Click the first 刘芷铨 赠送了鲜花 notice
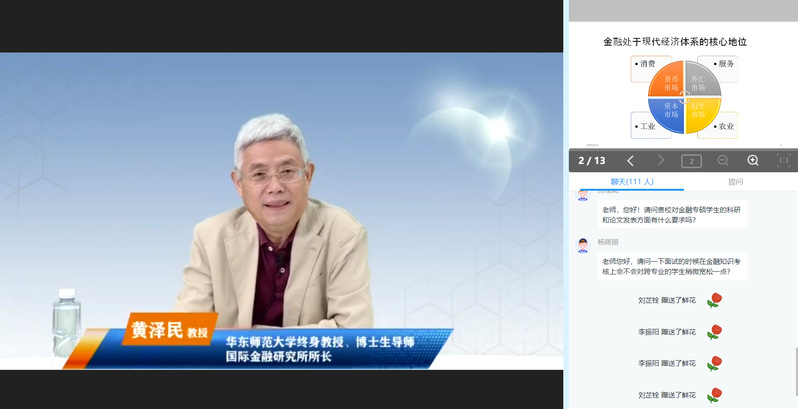798x409 pixels. click(x=667, y=301)
